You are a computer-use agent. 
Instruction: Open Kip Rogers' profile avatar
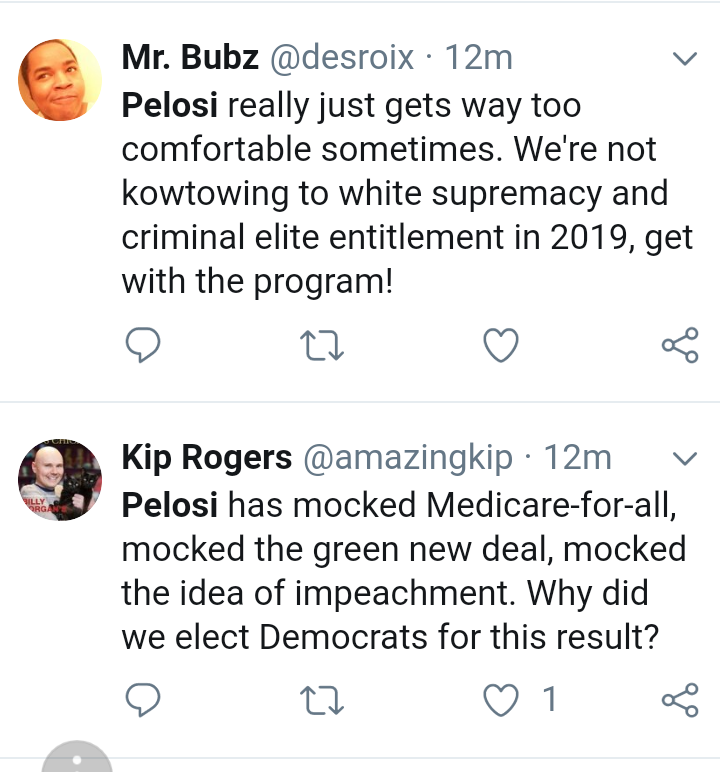61,480
